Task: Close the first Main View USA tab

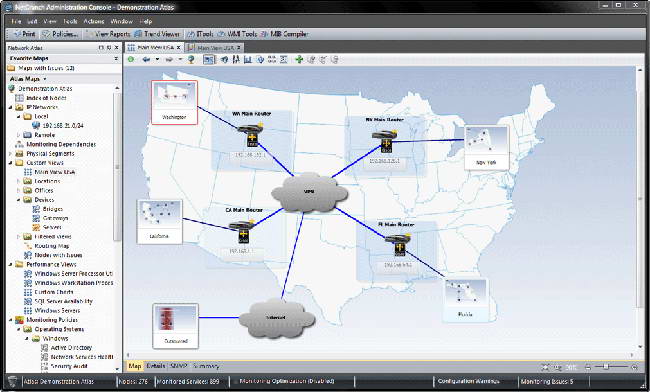Action: (x=178, y=48)
